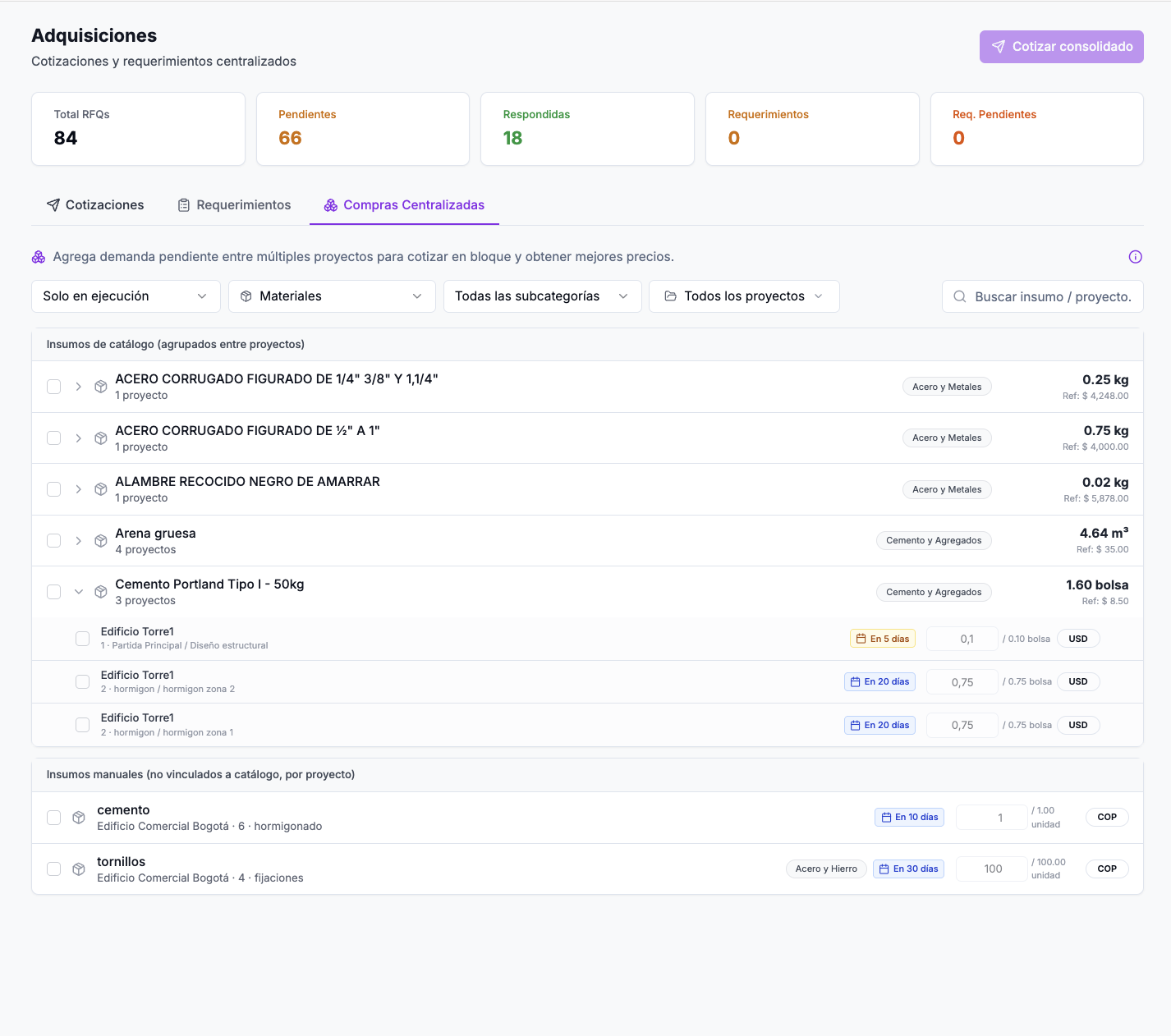Click Cemento y Agregados tag on Arena gruesa

(934, 541)
